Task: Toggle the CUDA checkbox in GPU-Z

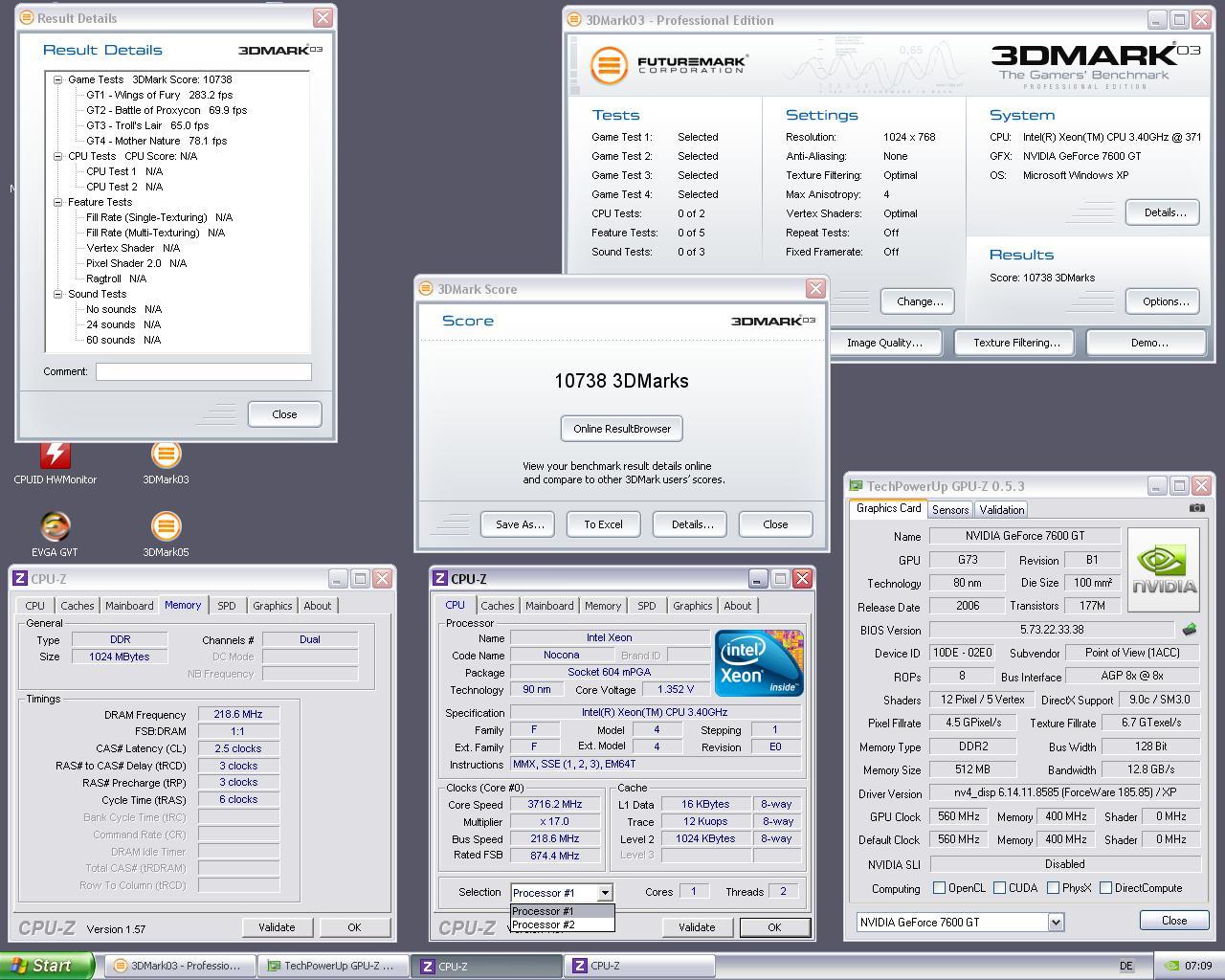Action: [999, 888]
